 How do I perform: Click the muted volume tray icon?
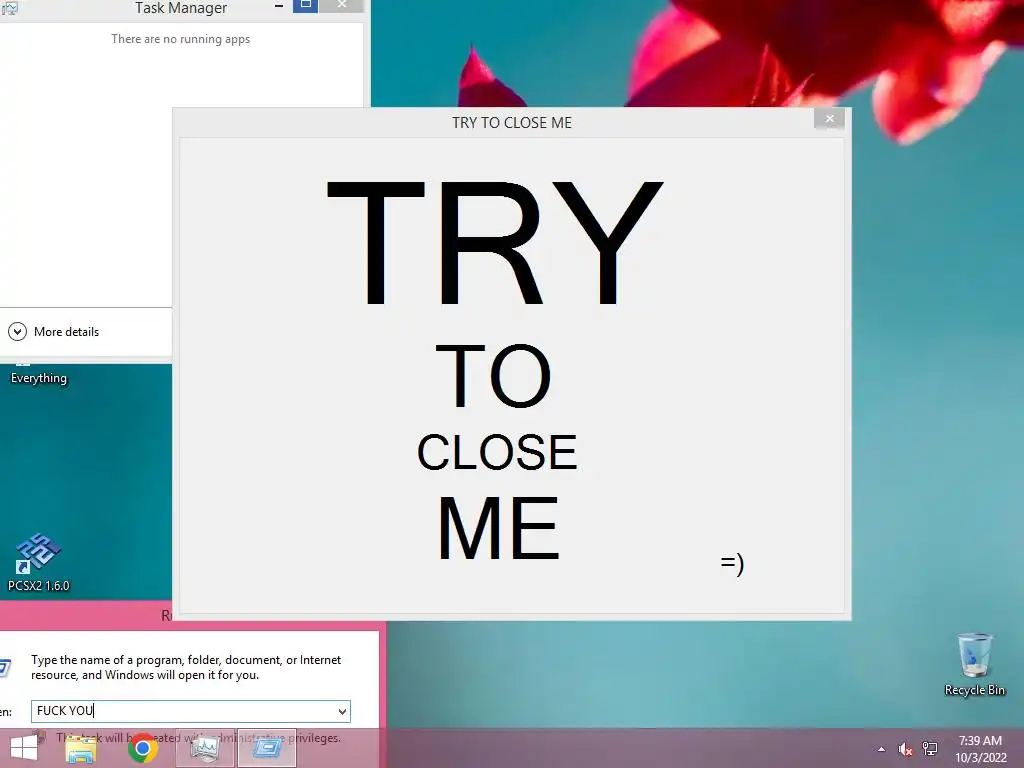pyautogui.click(x=905, y=749)
